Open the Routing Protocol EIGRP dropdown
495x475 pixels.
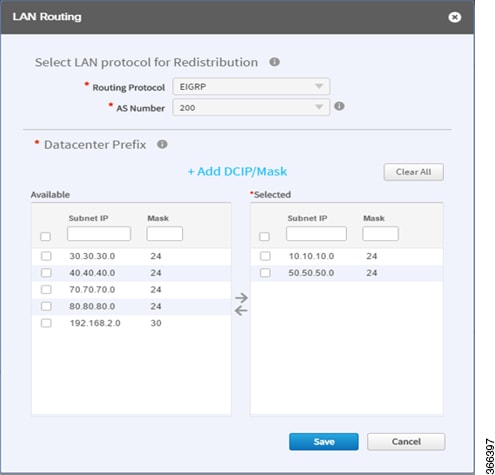coord(251,87)
